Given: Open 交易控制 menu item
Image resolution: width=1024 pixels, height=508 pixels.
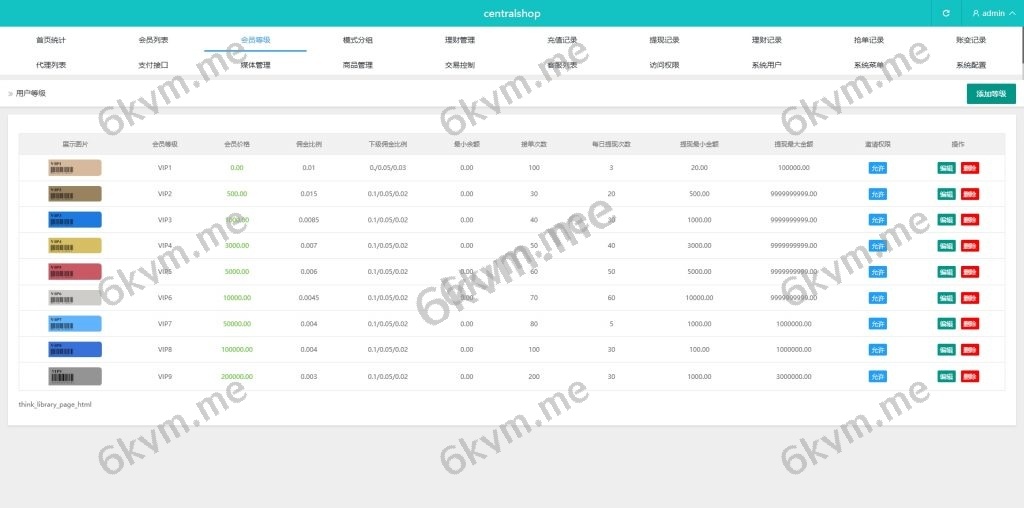Looking at the screenshot, I should (460, 65).
